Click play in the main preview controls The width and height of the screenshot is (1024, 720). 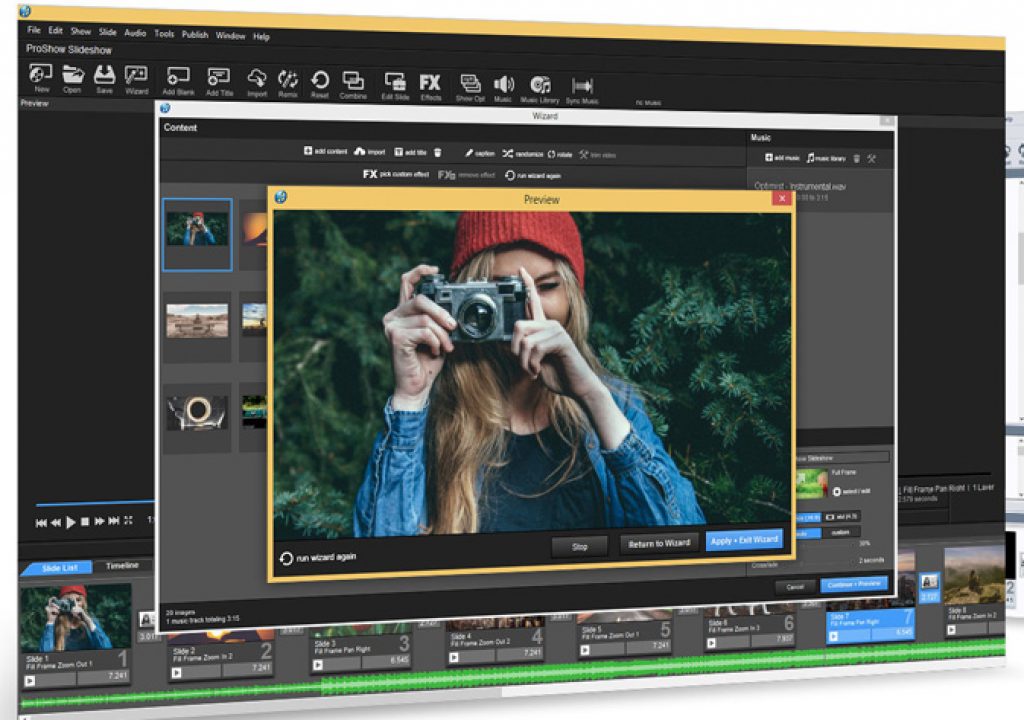[71, 522]
